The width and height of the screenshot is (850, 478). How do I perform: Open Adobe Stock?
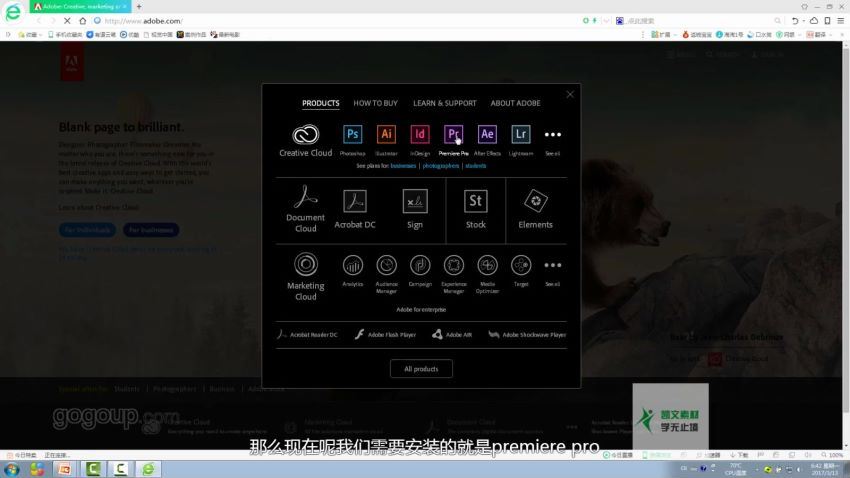[x=475, y=209]
